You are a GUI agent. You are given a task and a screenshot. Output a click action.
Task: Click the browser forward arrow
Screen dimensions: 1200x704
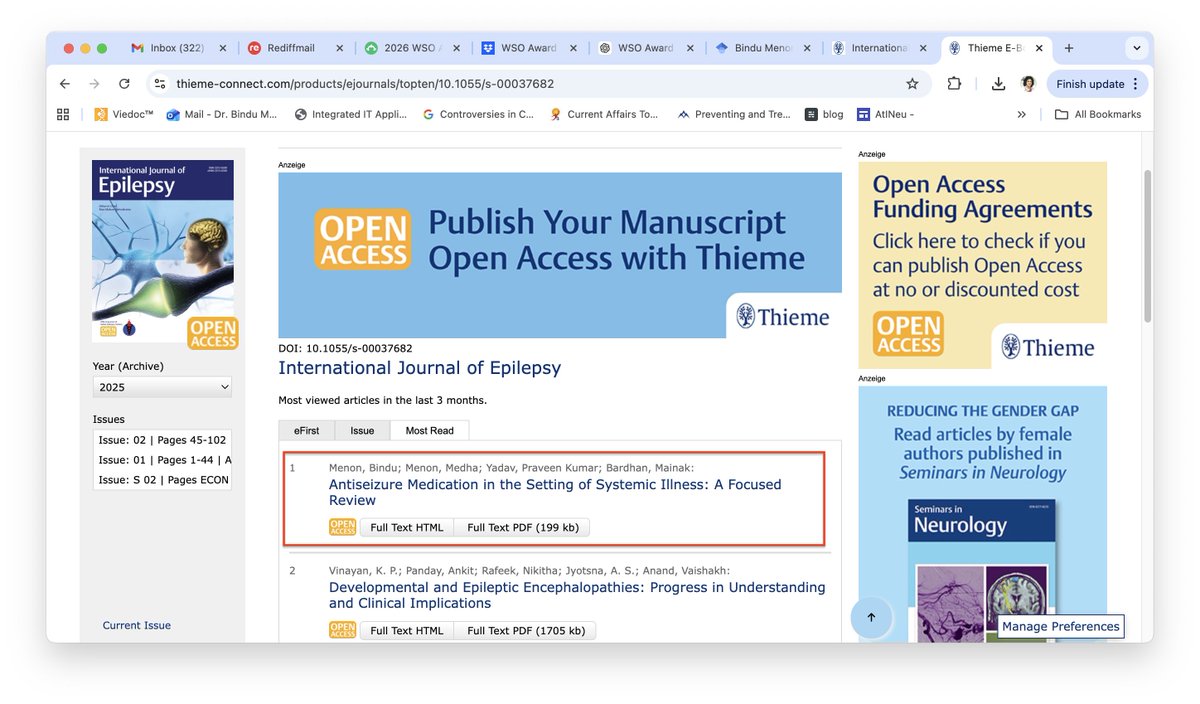tap(94, 84)
